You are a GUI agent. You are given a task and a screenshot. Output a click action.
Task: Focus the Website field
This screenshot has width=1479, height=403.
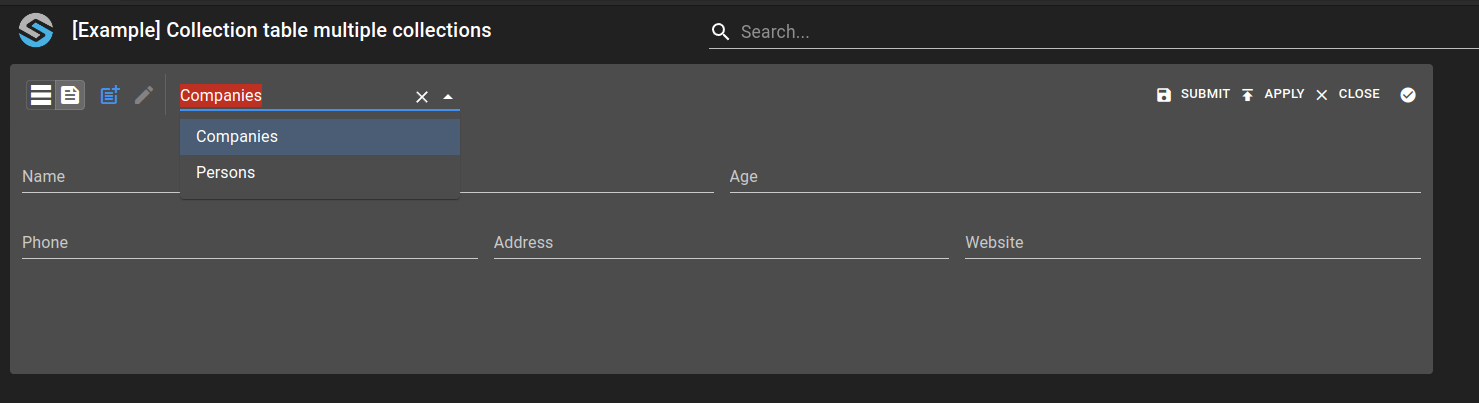pyautogui.click(x=1193, y=243)
